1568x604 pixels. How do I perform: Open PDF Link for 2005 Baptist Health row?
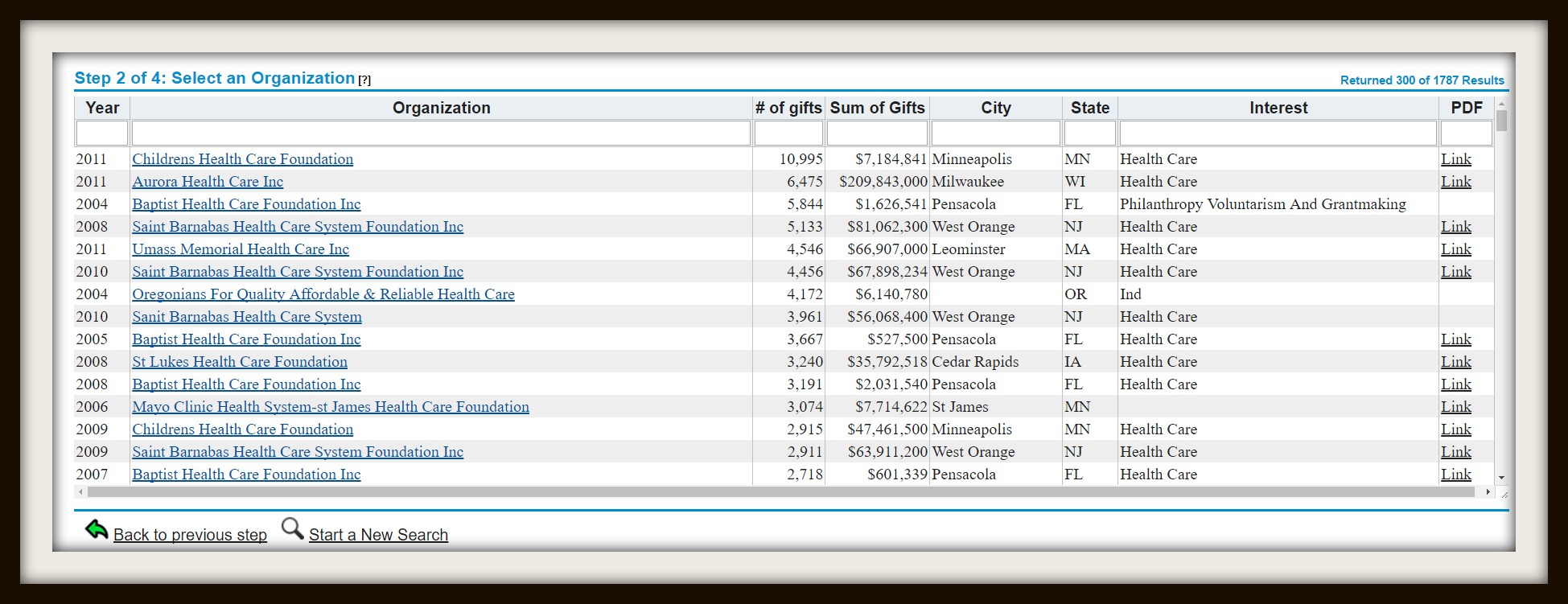coord(1456,339)
